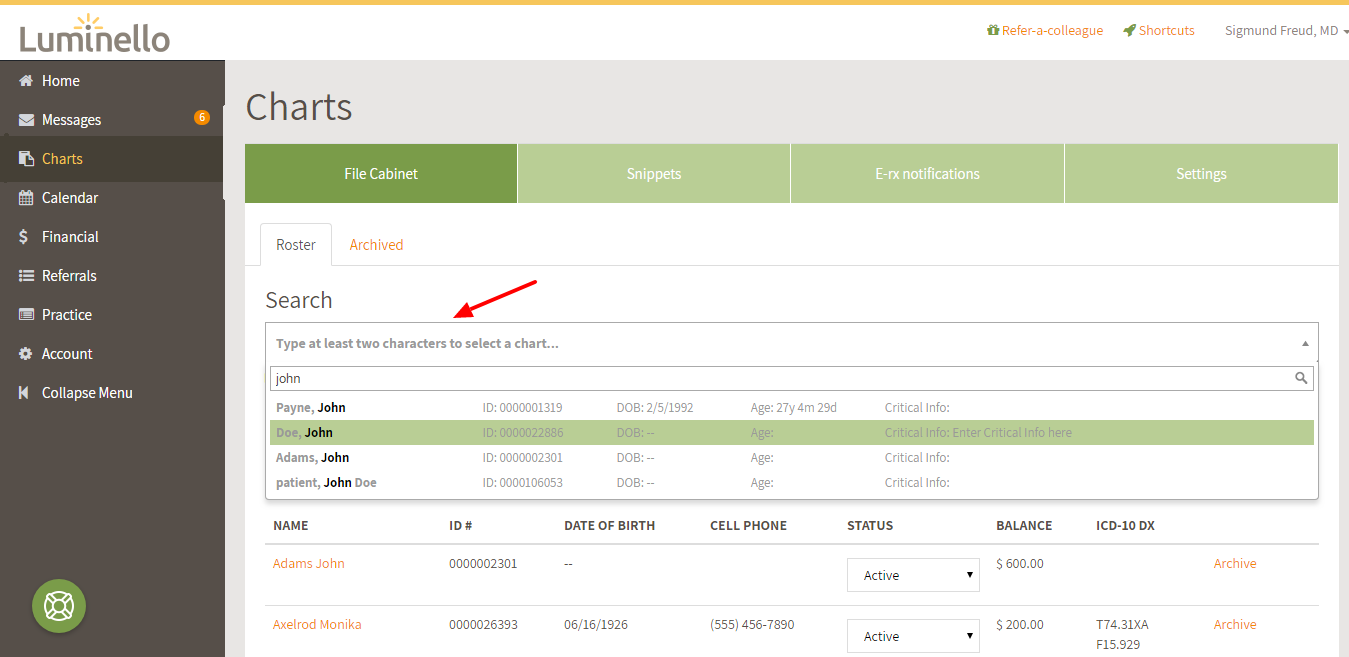The height and width of the screenshot is (657, 1349).
Task: Click the $ 200.00 balance value
Action: click(x=1020, y=624)
